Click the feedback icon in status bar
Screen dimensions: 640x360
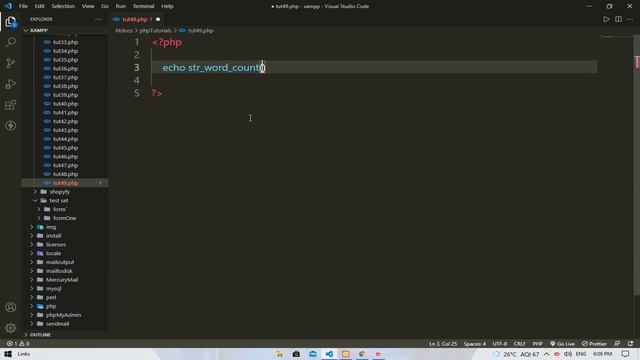617,344
